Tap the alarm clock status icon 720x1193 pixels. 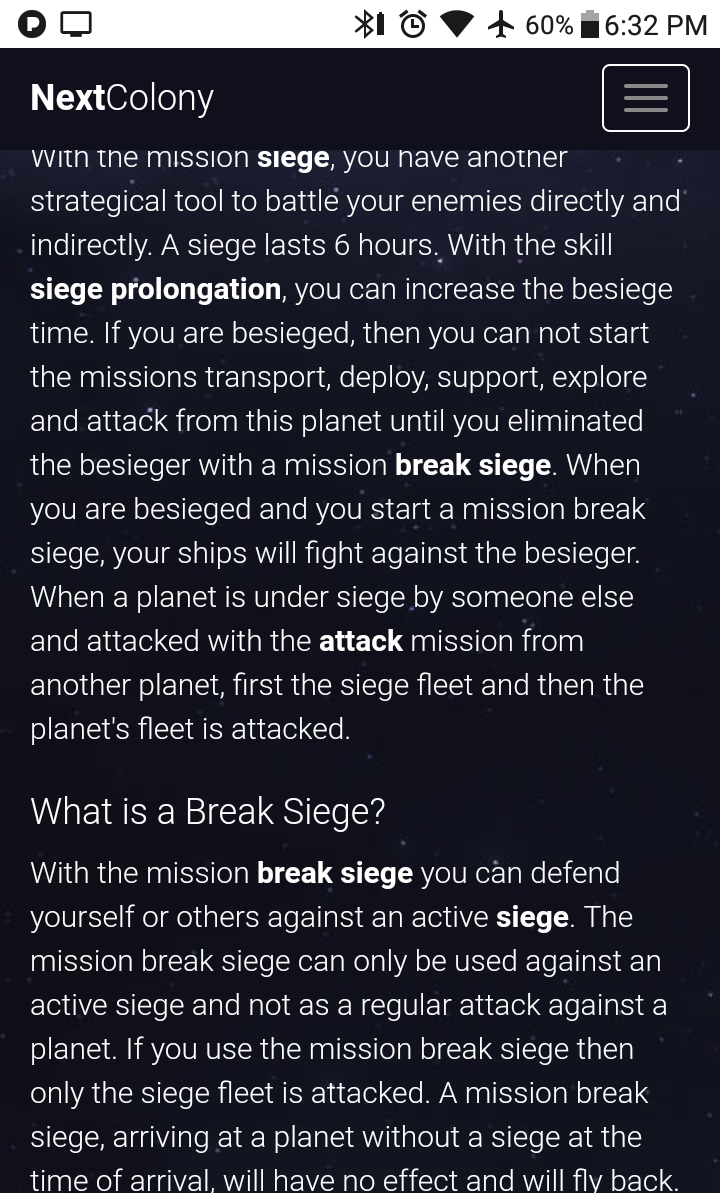click(x=413, y=24)
